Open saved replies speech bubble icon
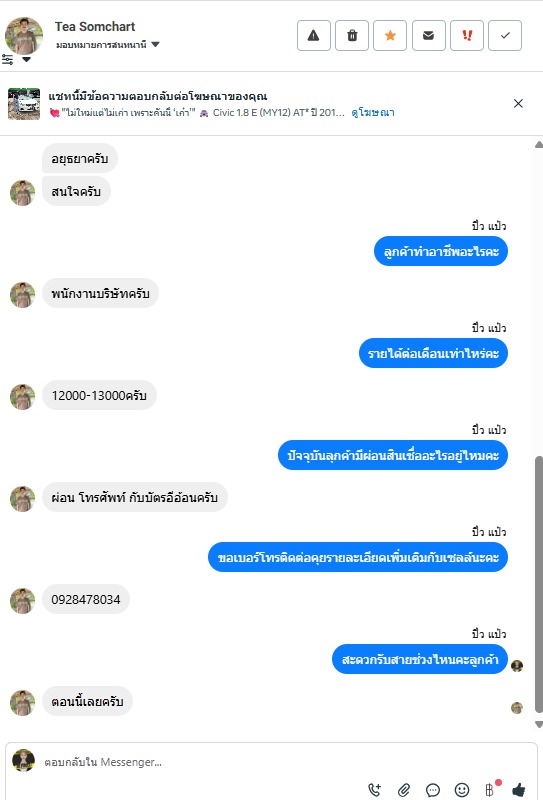Image resolution: width=543 pixels, height=800 pixels. (x=433, y=790)
